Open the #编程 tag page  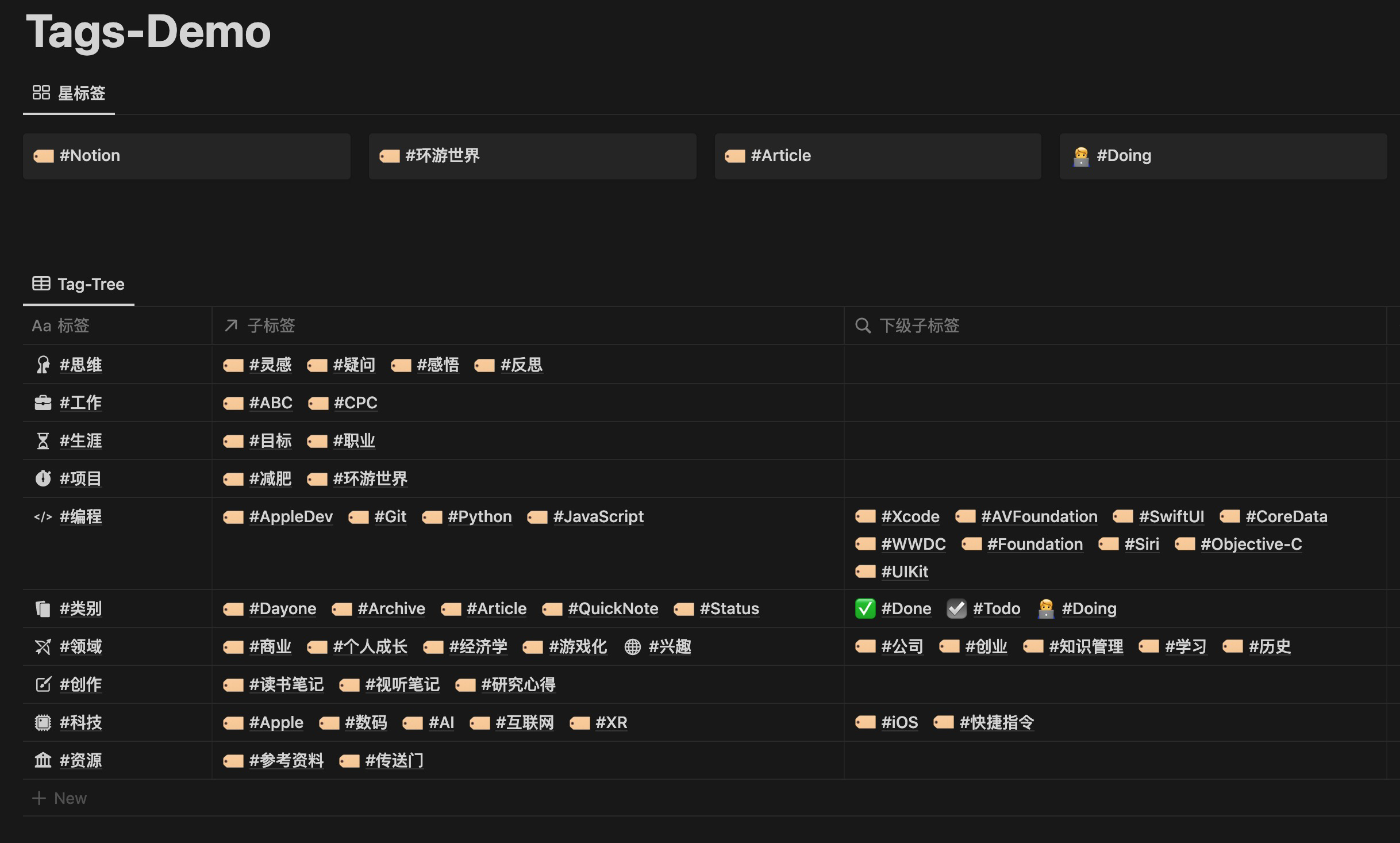click(x=81, y=516)
